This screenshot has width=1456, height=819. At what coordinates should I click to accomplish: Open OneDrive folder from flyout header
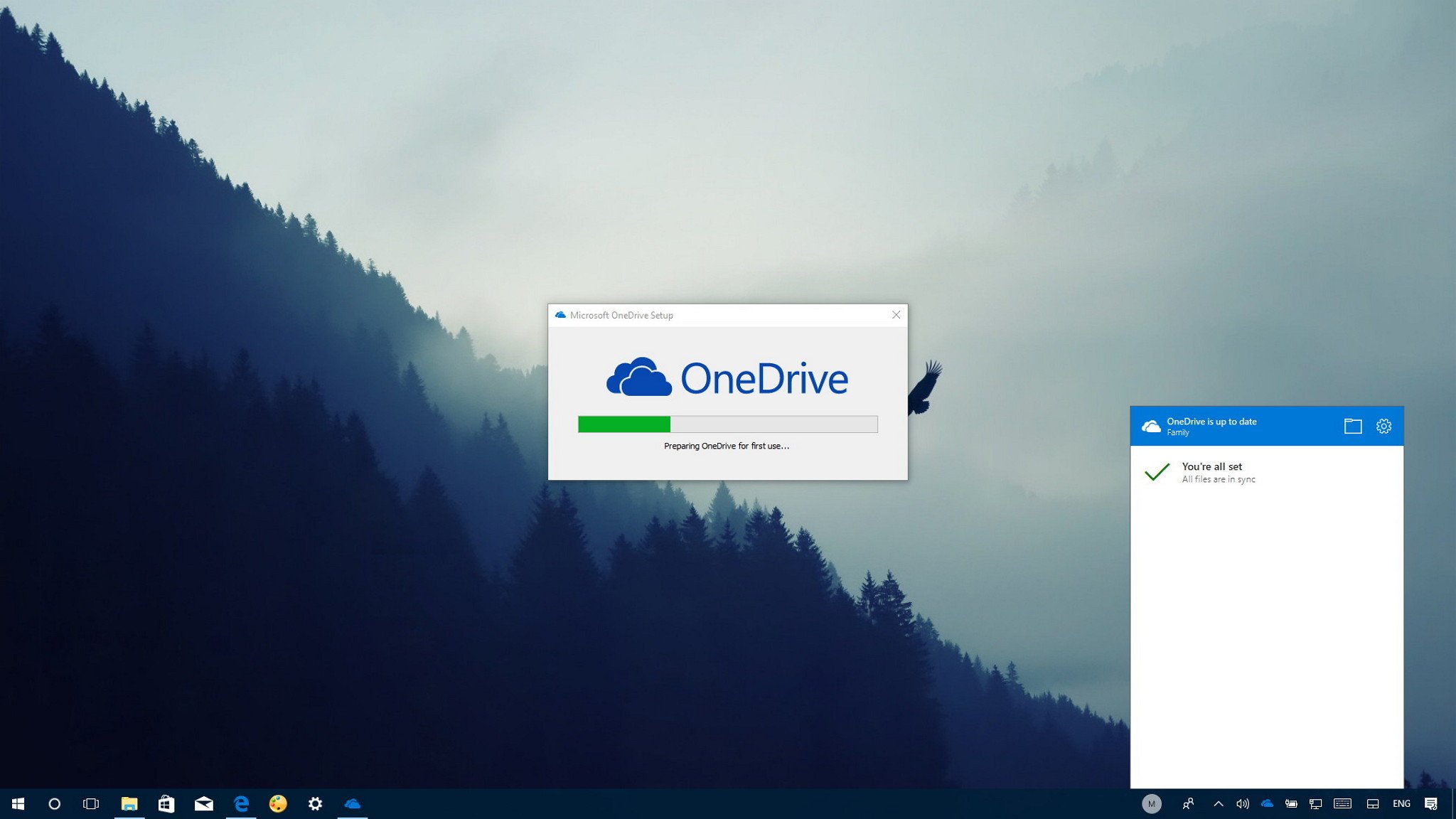[x=1353, y=426]
